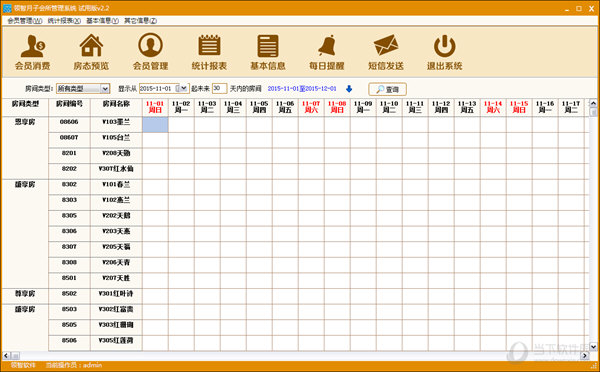600x372 pixels.
Task: Click room number 8502
Action: pyautogui.click(x=69, y=294)
